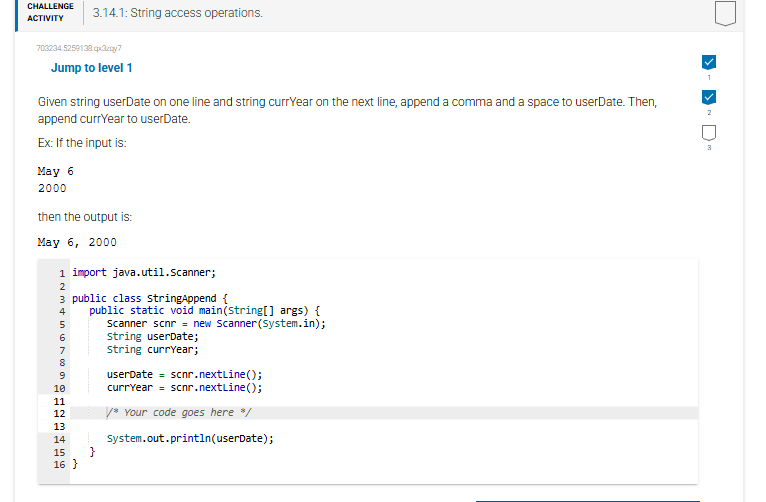Click the activity title '3.14.1: String access operations.'
The height and width of the screenshot is (502, 766).
pyautogui.click(x=178, y=13)
